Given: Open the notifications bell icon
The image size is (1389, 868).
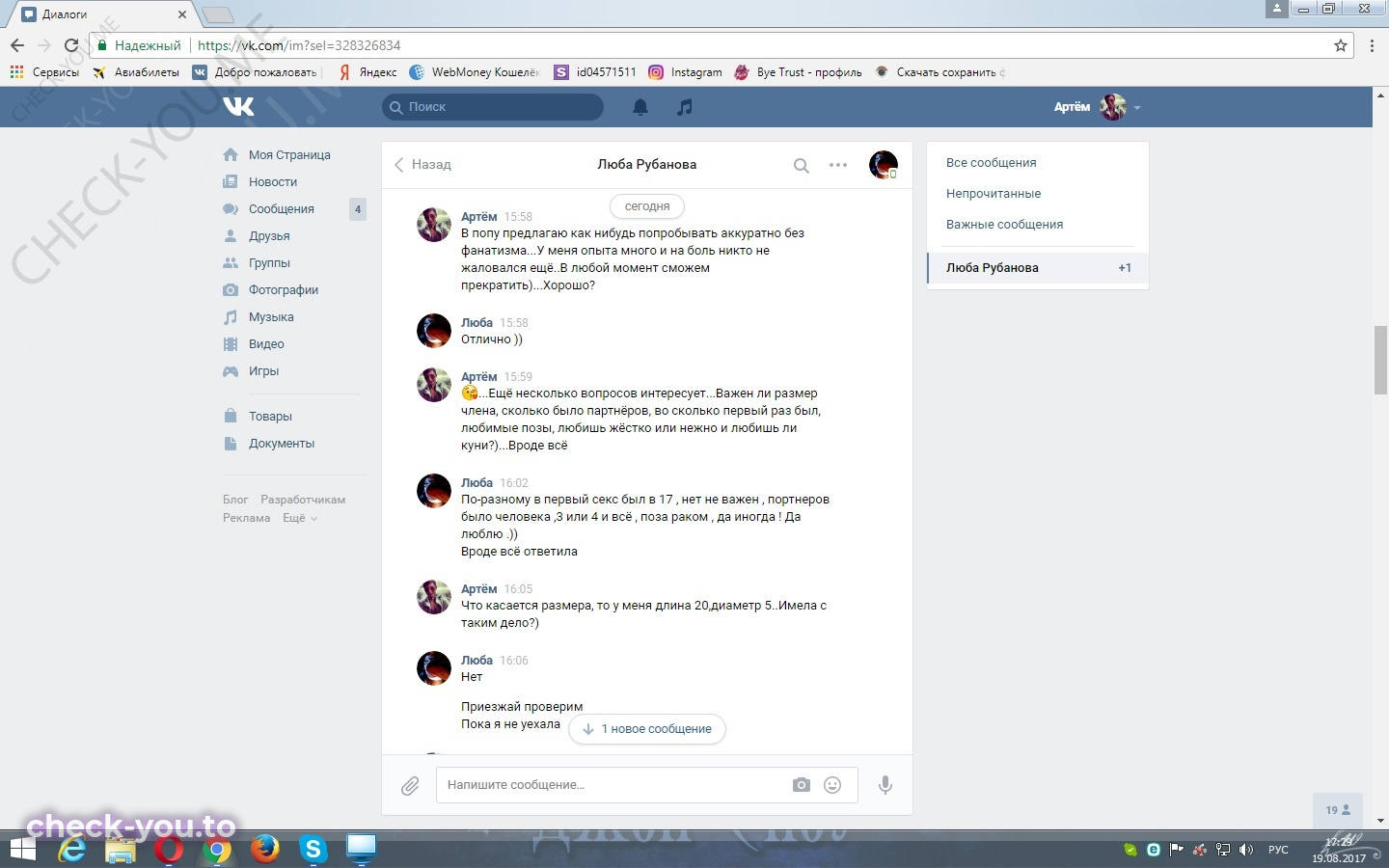Looking at the screenshot, I should [x=640, y=107].
